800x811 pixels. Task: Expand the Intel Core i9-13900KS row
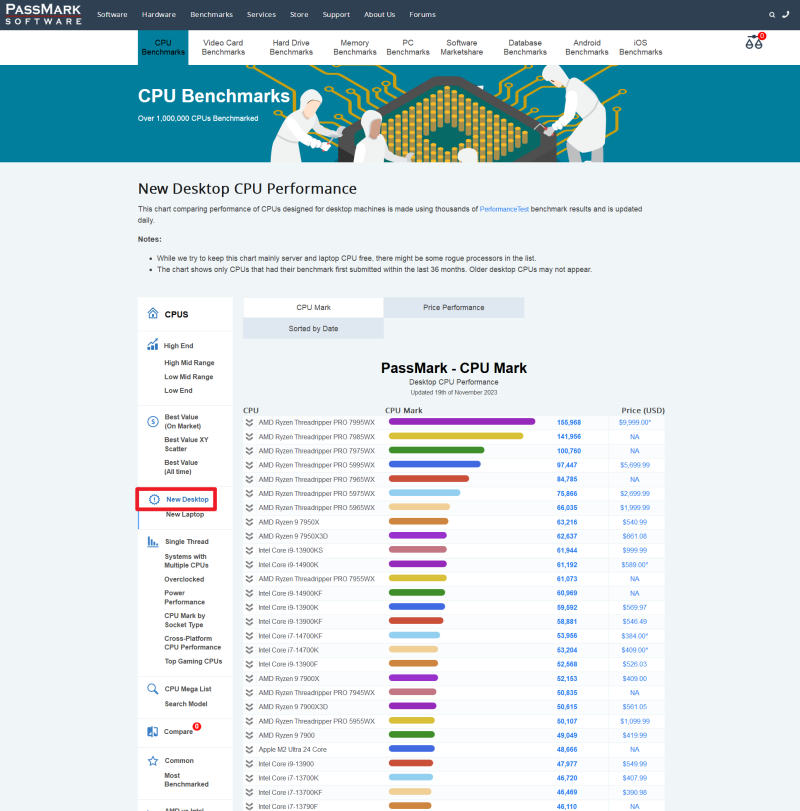249,551
